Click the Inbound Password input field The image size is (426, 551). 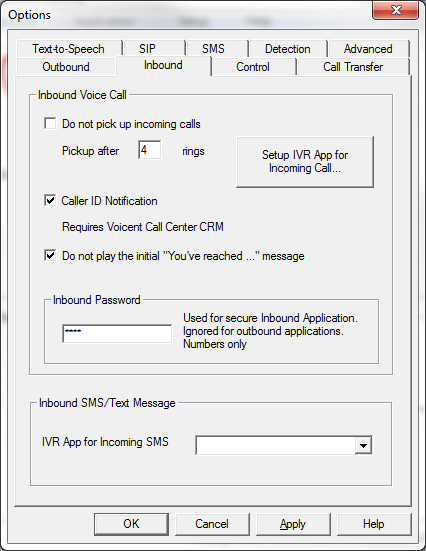point(117,333)
